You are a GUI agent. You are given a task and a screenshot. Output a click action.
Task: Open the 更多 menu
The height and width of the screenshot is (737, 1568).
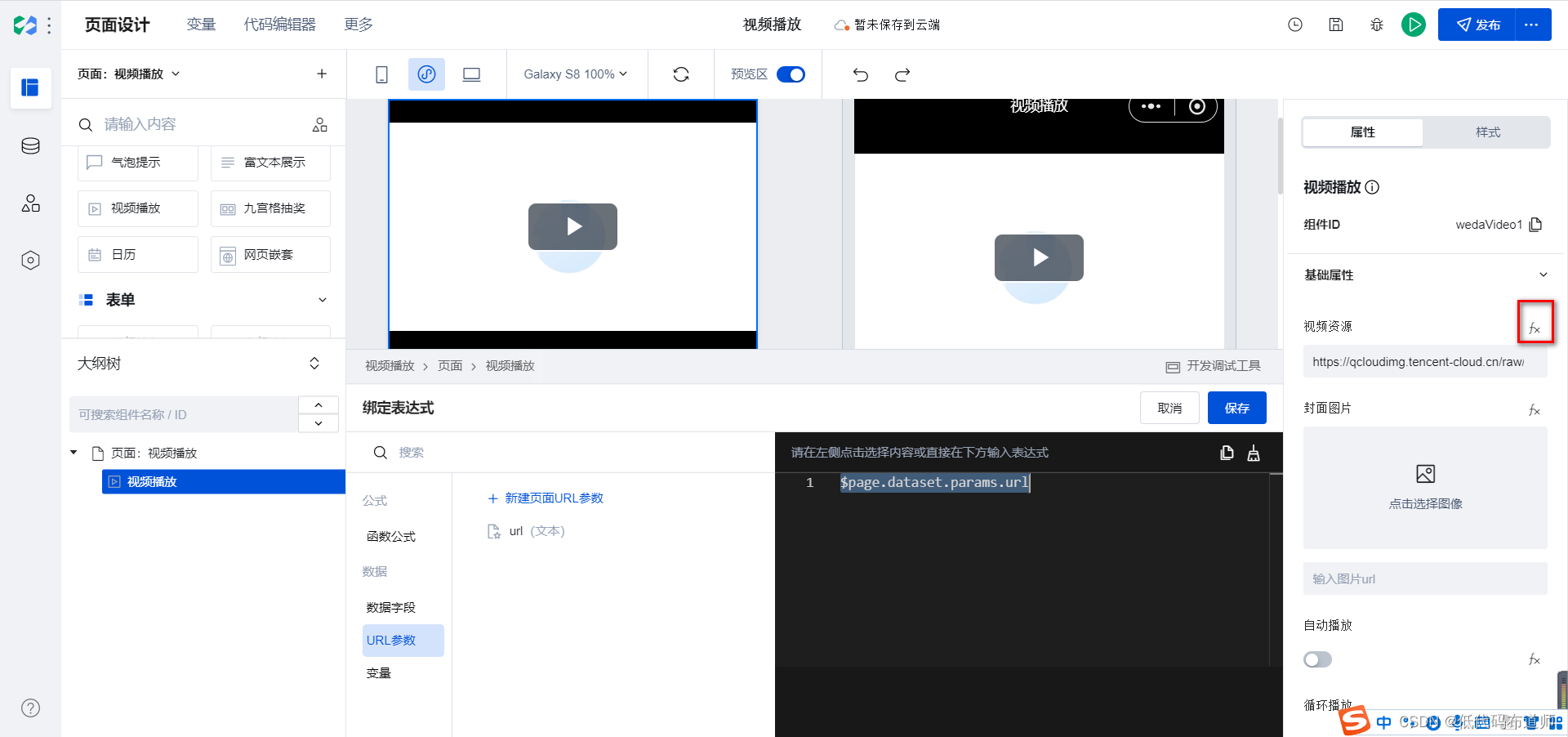point(359,25)
